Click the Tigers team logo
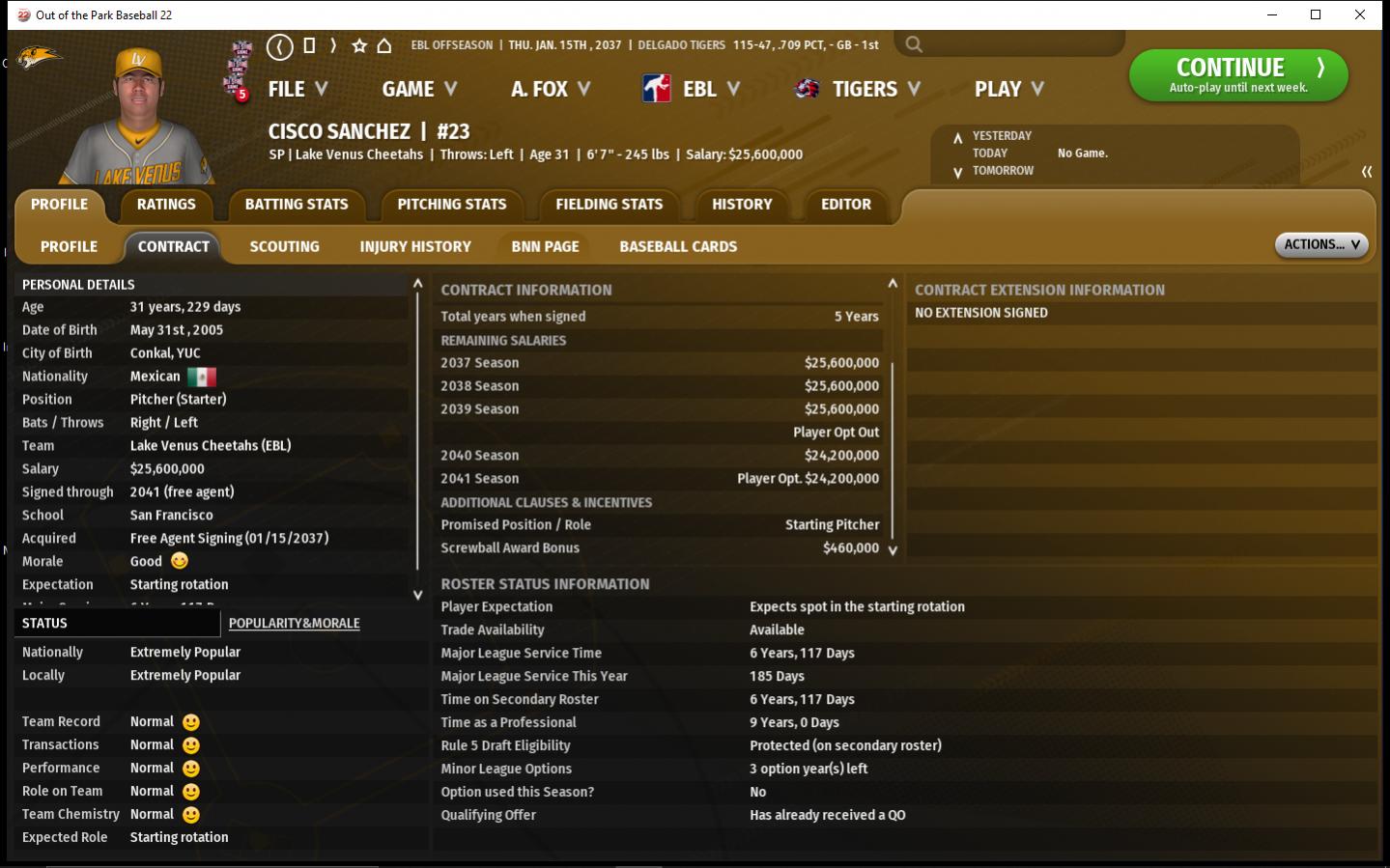The height and width of the screenshot is (868, 1390). (x=807, y=89)
